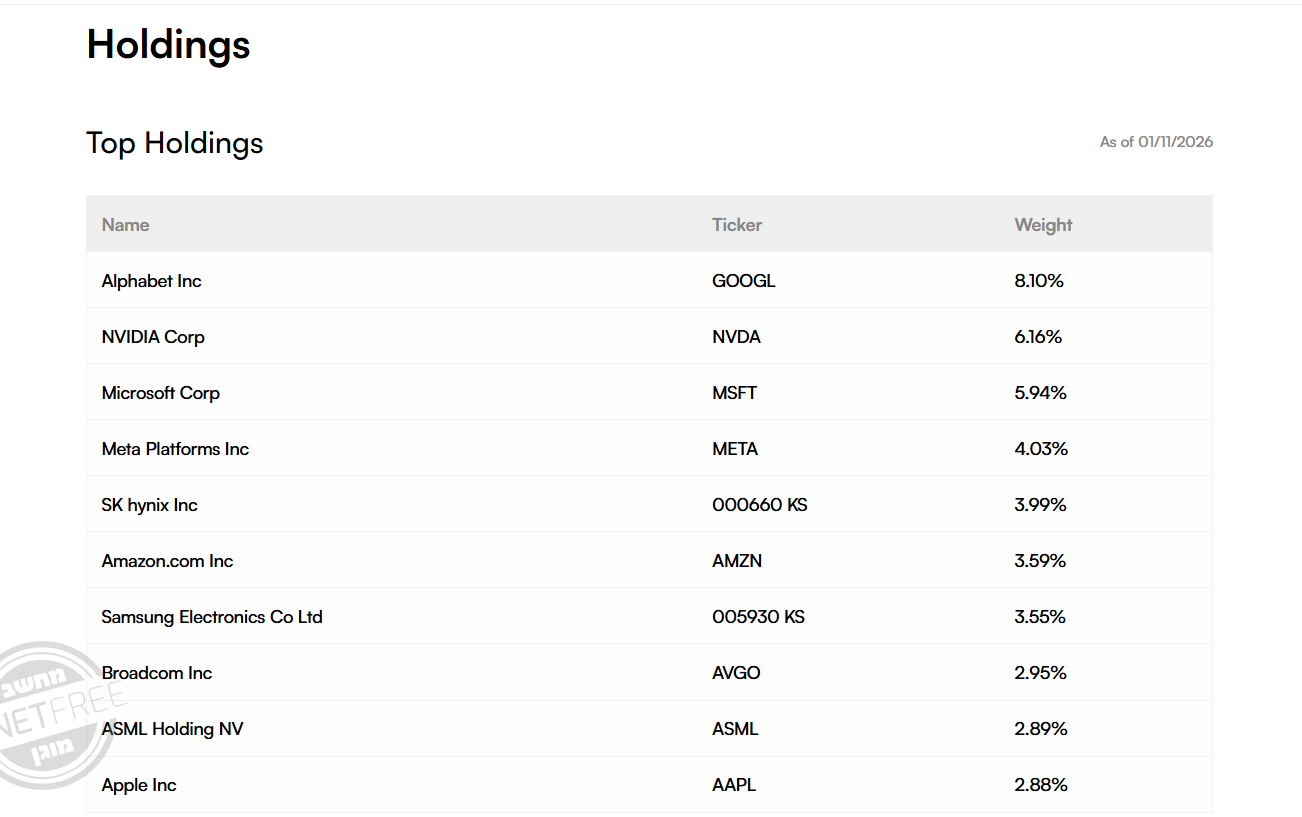Image resolution: width=1302 pixels, height=817 pixels.
Task: Click the Ticker column header
Action: coord(736,225)
